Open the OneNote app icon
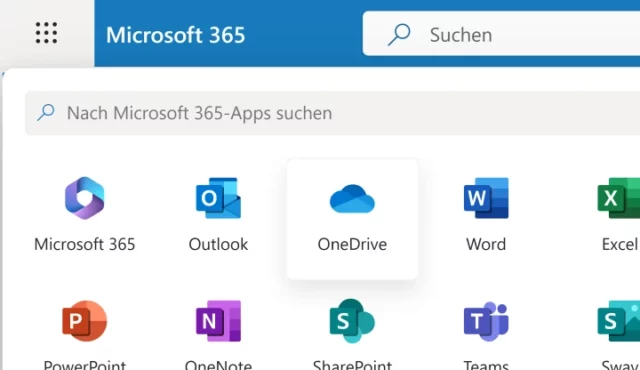 218,321
